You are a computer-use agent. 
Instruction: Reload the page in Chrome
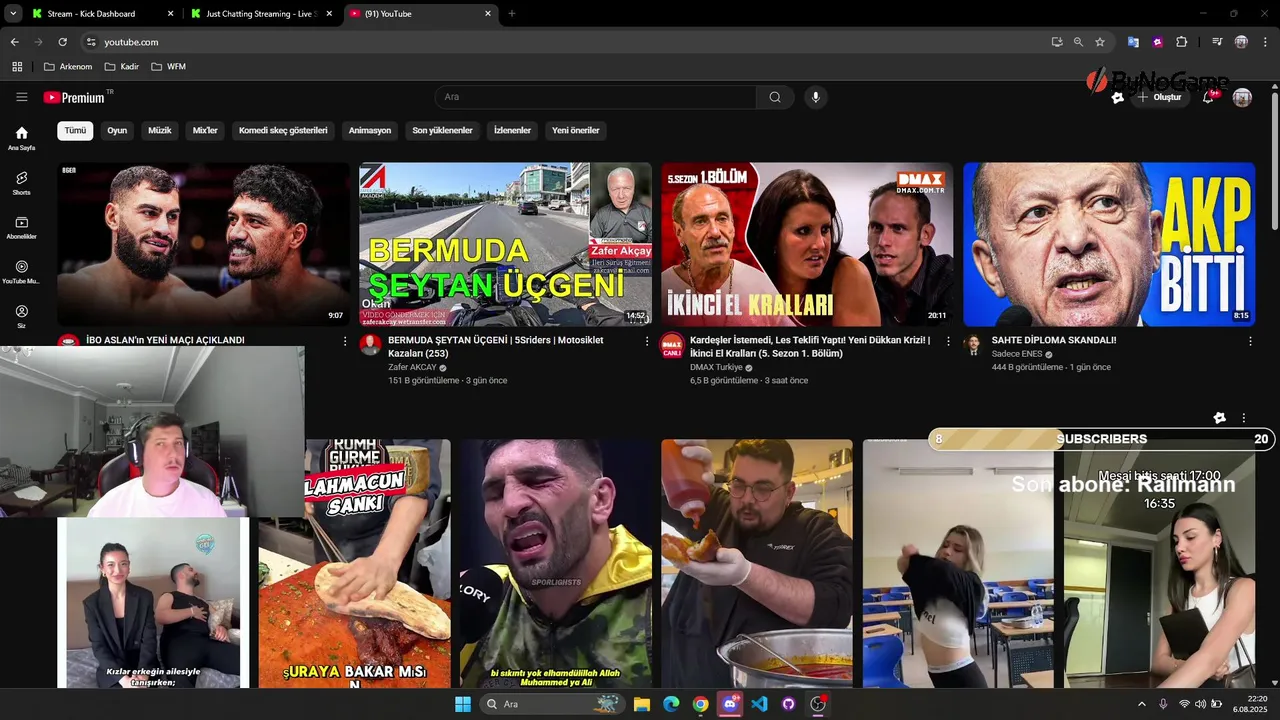[x=62, y=42]
